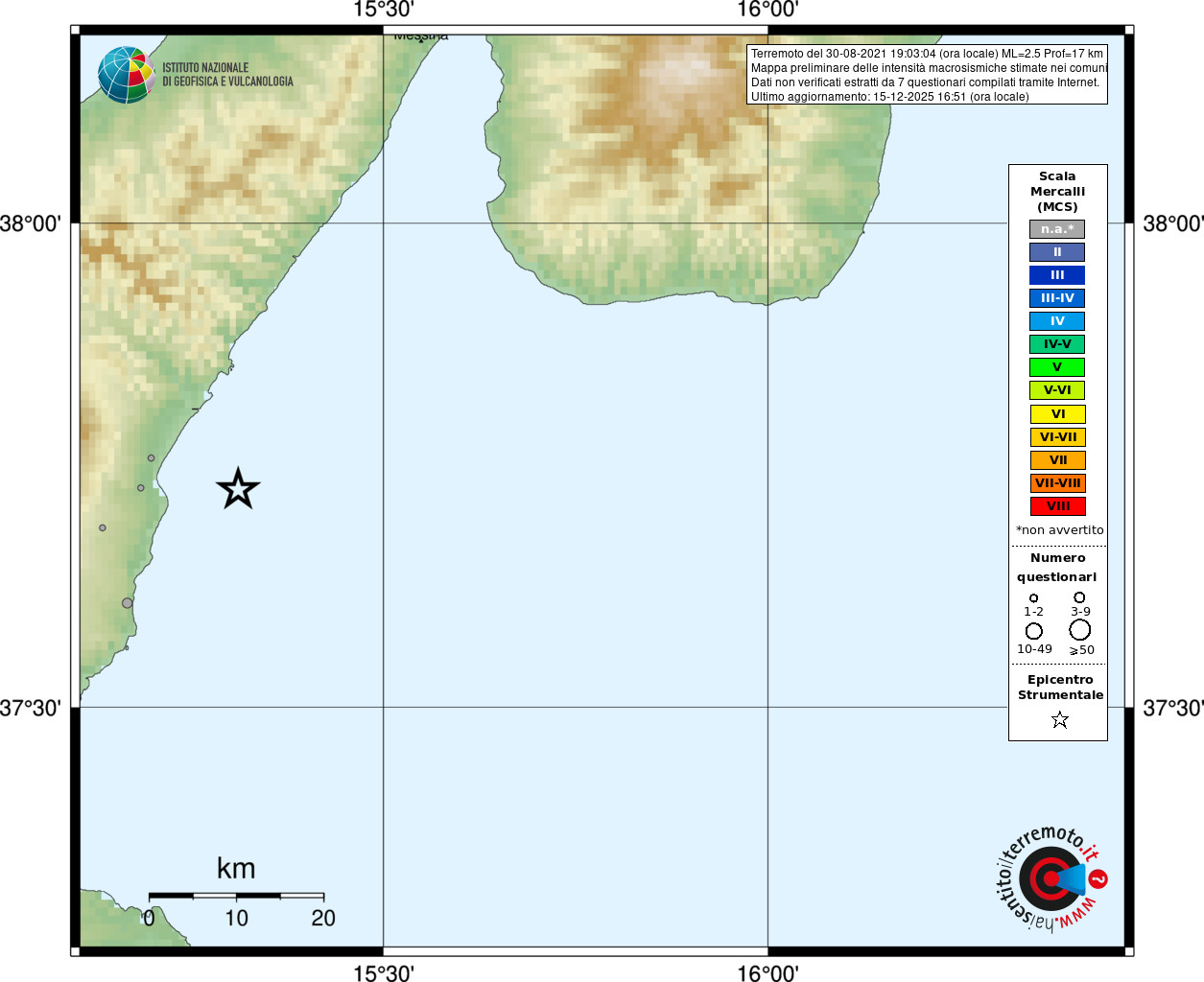Viewport: 1204px width, 982px height.
Task: Click the northernmost gray circle on the coast
Action: [x=151, y=458]
